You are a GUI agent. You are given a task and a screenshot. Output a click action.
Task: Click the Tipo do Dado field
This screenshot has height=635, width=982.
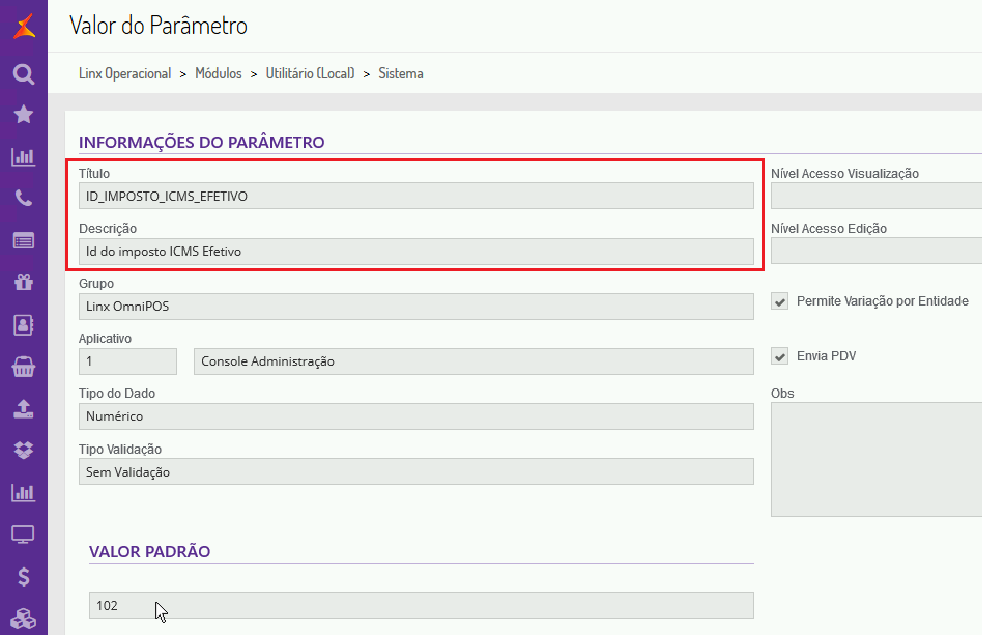416,416
